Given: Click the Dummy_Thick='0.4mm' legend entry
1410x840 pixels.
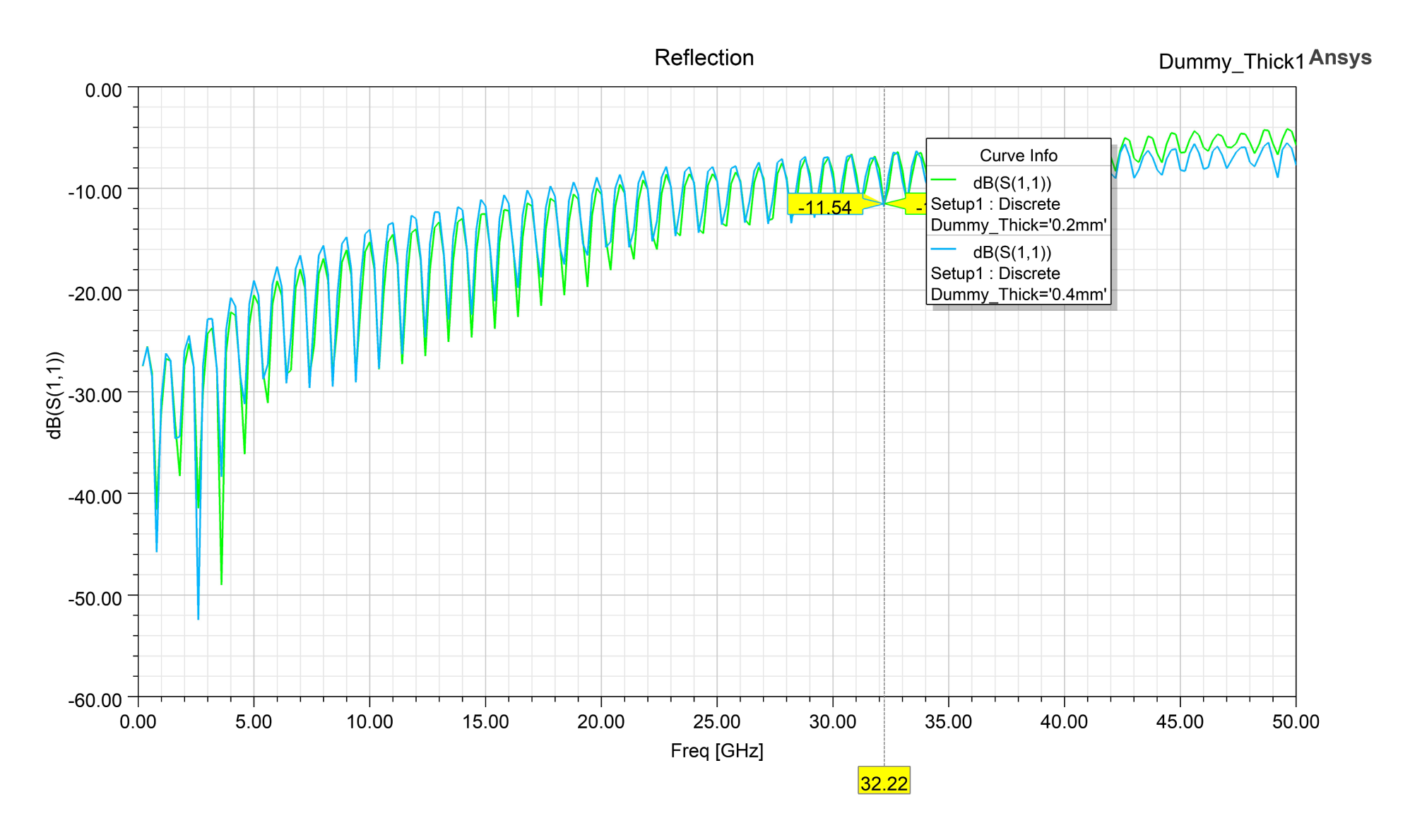Looking at the screenshot, I should click(1018, 295).
